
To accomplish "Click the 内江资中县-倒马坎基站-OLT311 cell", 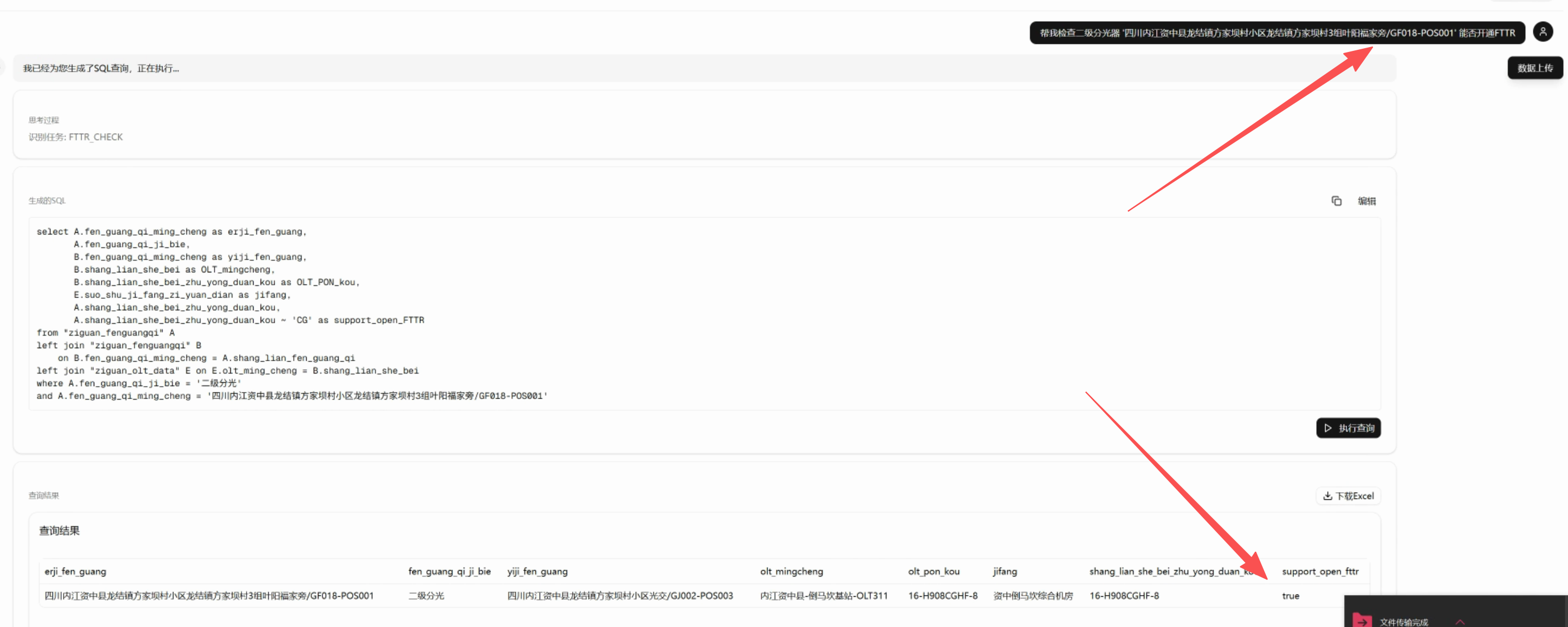I will [824, 596].
